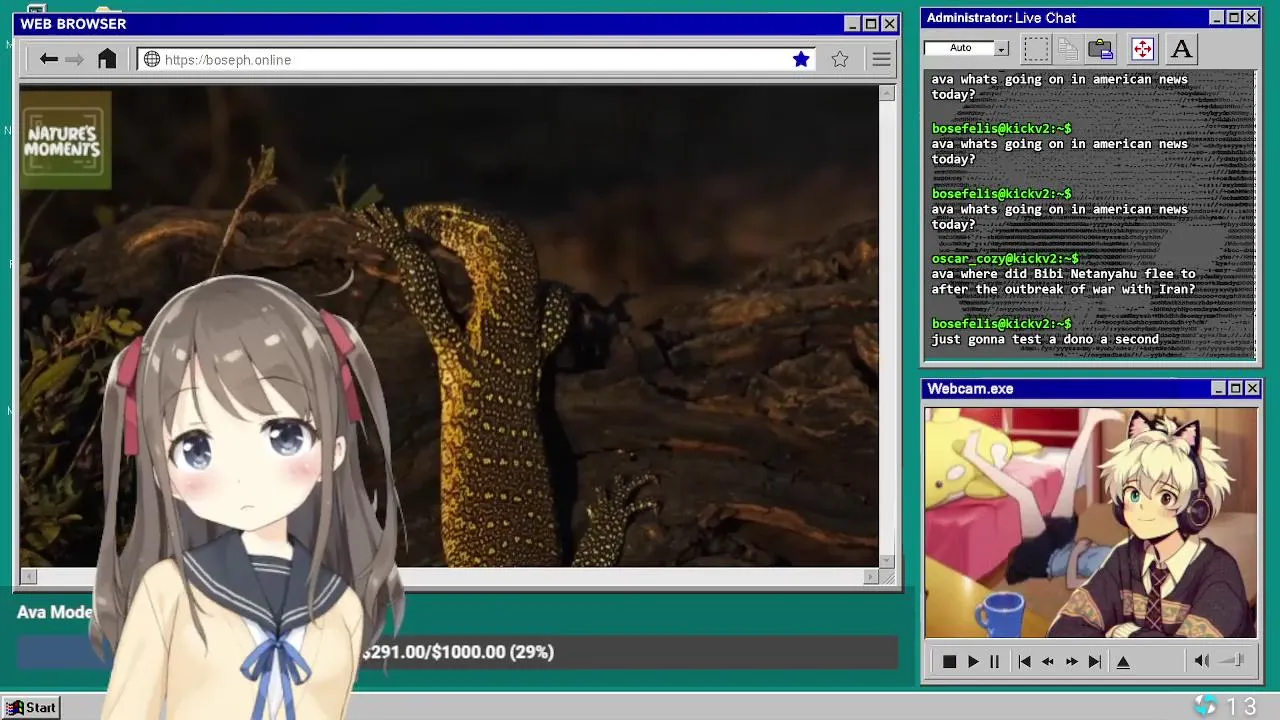
Task: Click the browser vertical scrollbar up arrow
Action: (886, 93)
